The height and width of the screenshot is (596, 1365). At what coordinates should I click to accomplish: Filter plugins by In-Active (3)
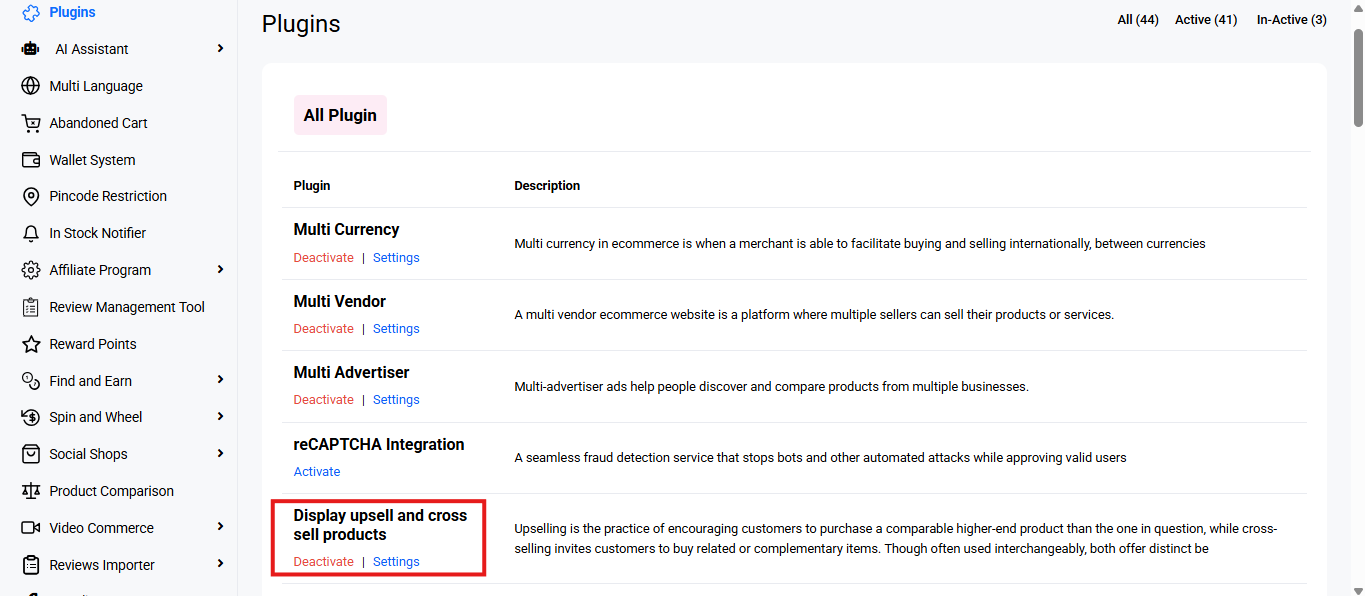tap(1292, 20)
